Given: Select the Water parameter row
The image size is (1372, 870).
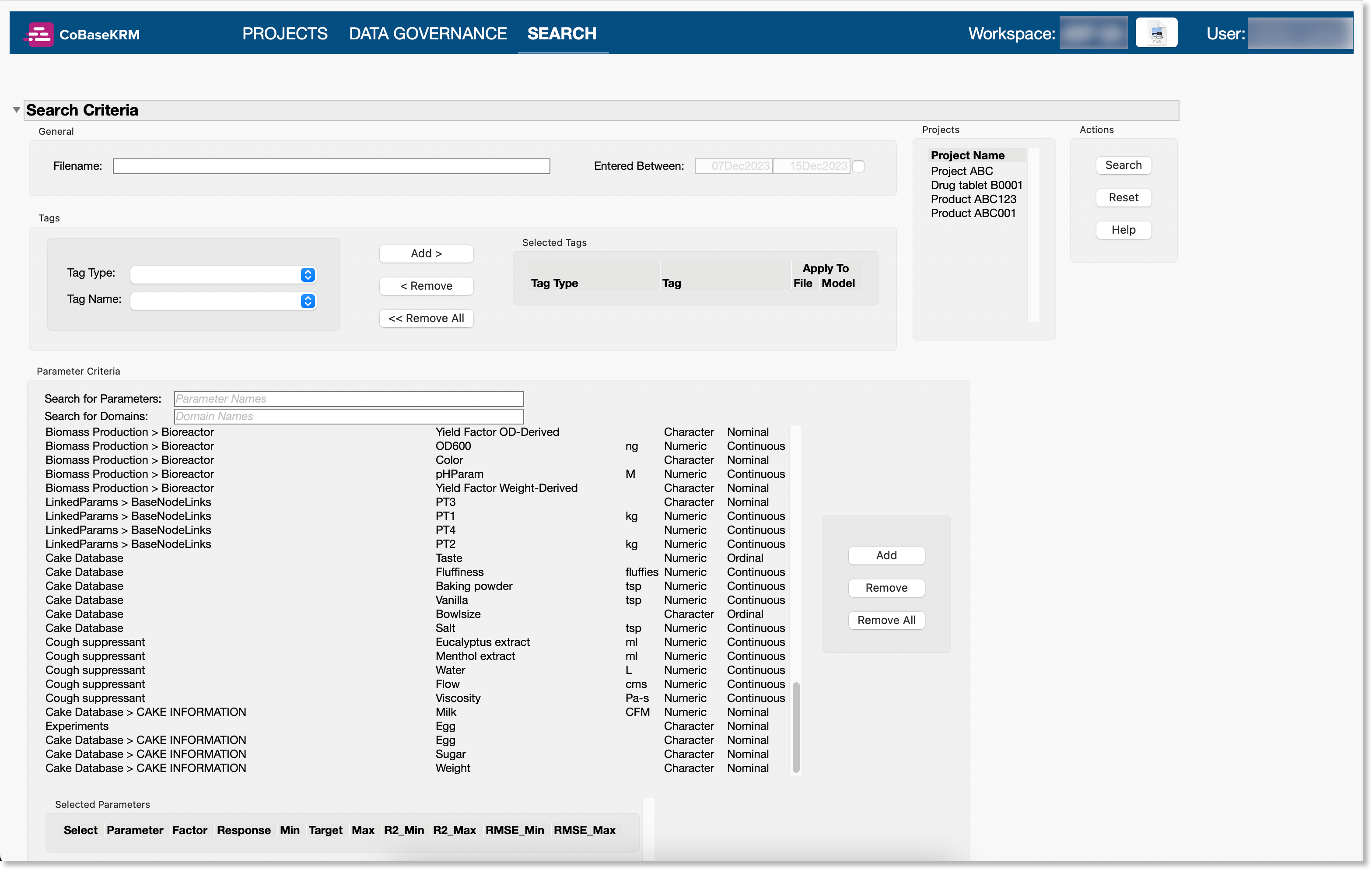Looking at the screenshot, I should [415, 670].
